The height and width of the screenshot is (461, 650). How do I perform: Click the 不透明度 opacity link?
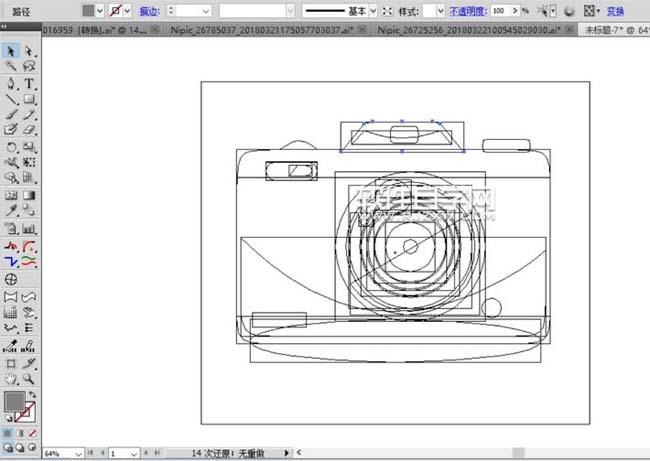[467, 11]
